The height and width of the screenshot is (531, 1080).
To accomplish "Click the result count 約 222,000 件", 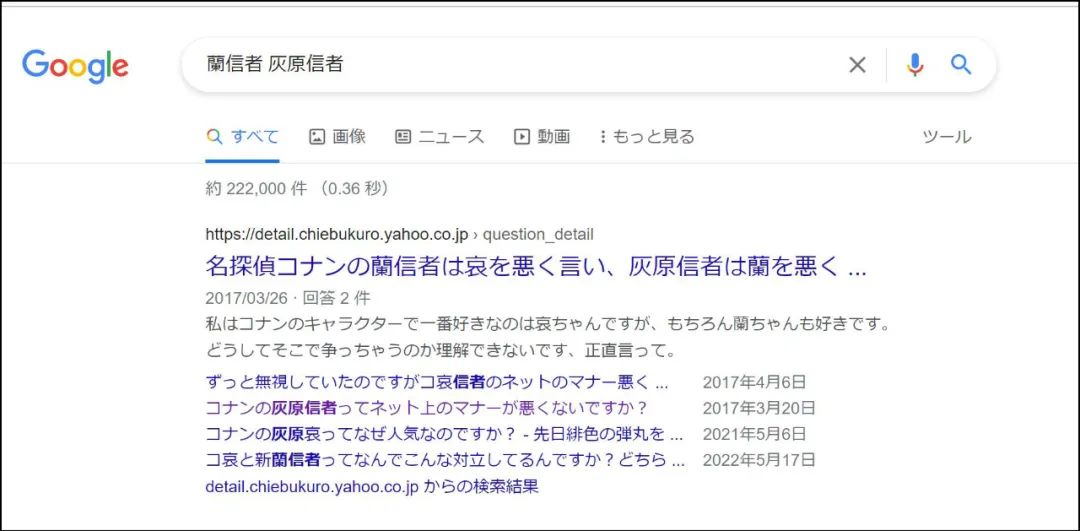I will point(256,188).
